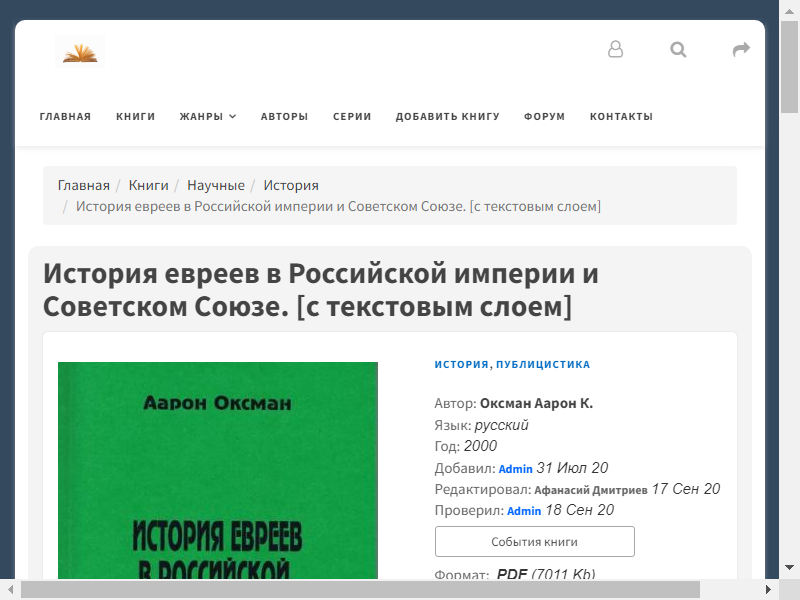The height and width of the screenshot is (600, 800).
Task: Select Добавить книгу in navigation
Action: (447, 116)
